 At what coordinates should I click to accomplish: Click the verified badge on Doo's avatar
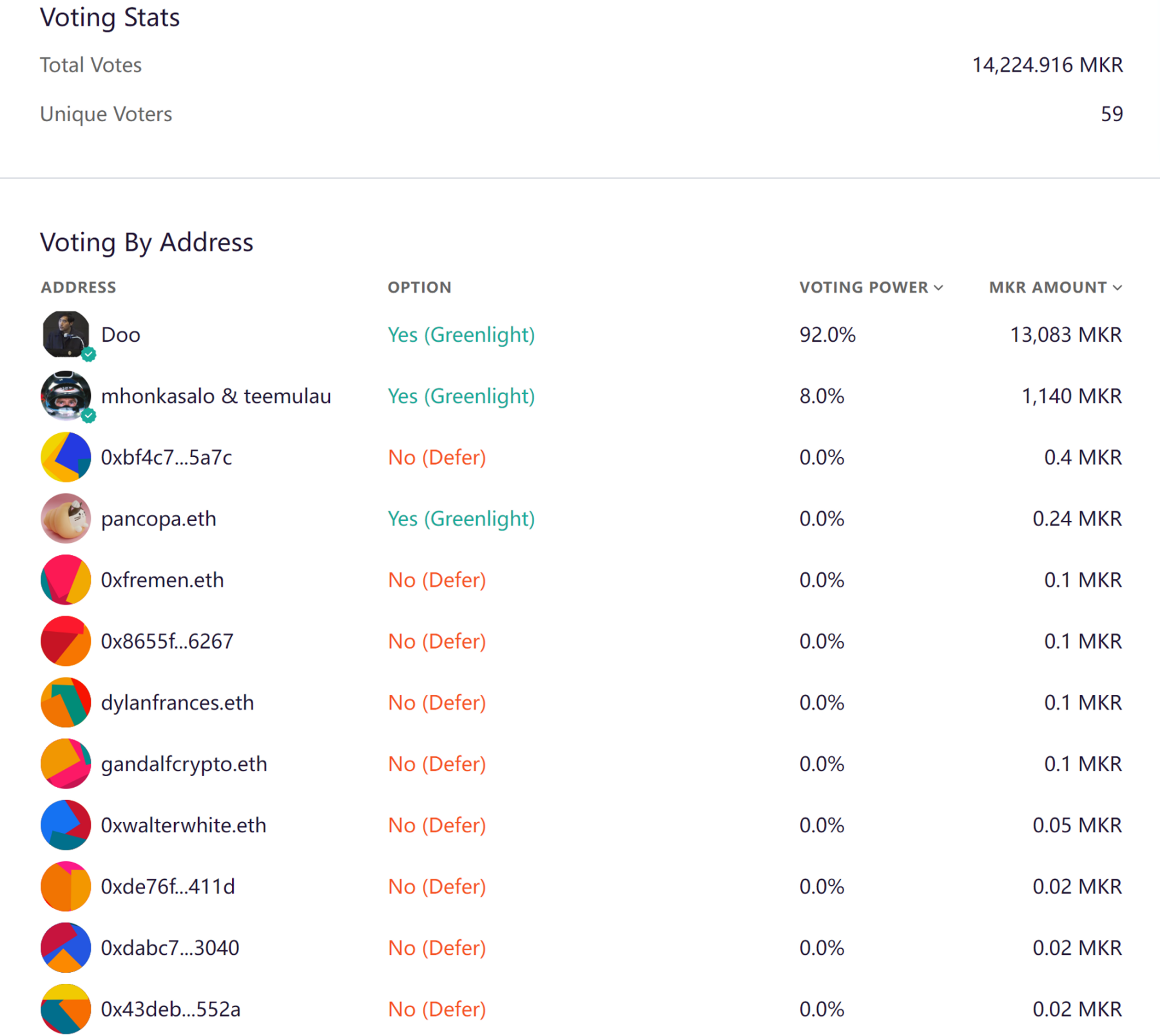[89, 355]
